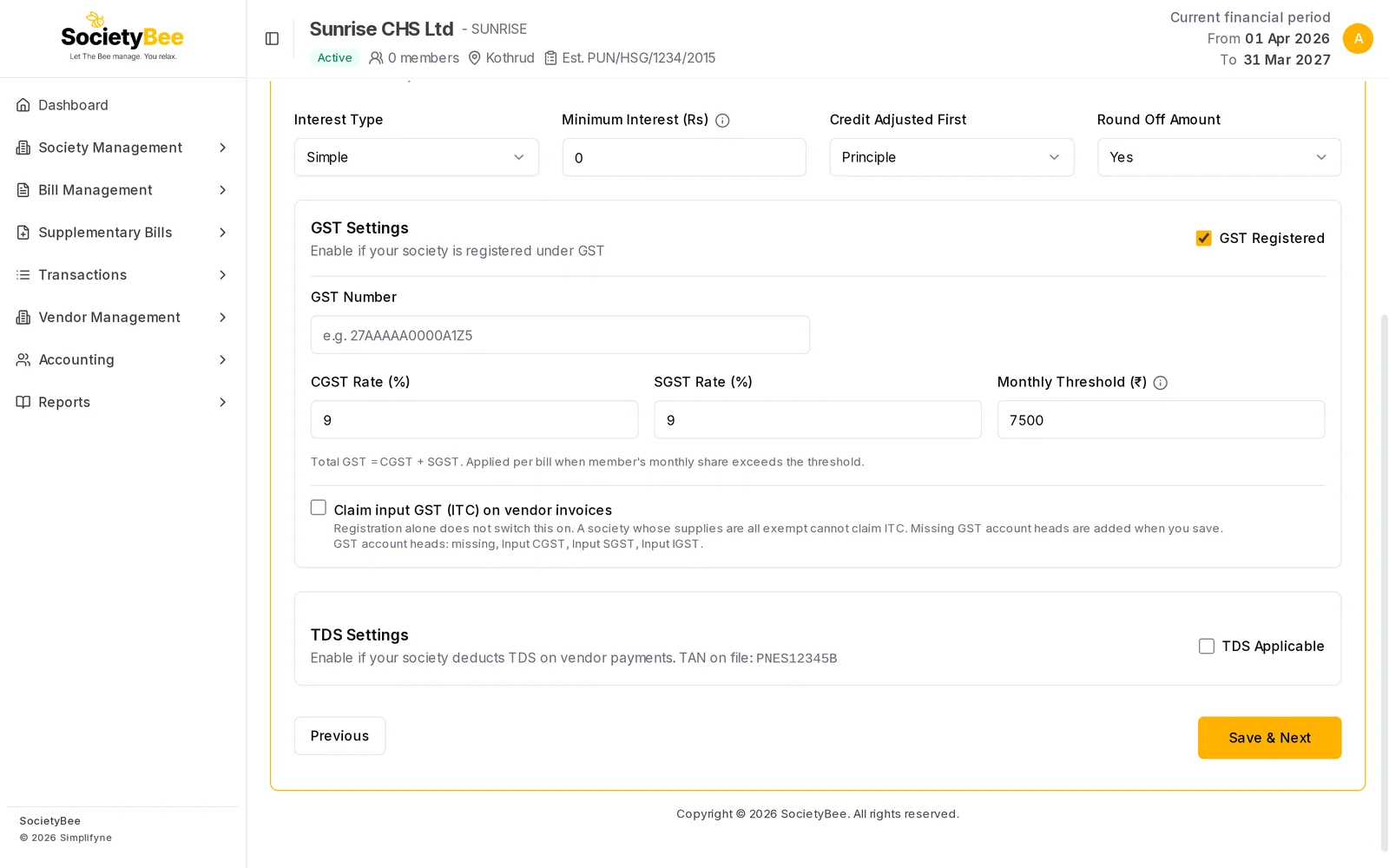Click the Active status badge
This screenshot has height=868, width=1389.
click(x=334, y=58)
